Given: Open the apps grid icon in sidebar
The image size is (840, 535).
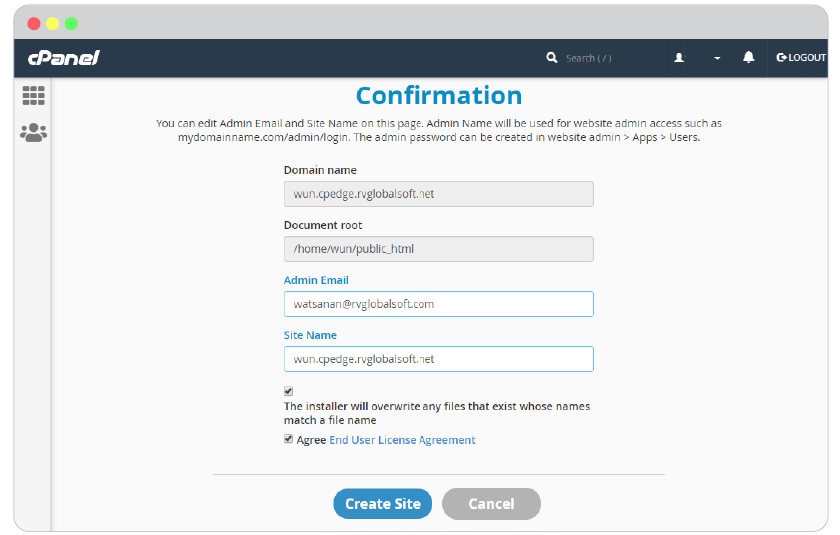Looking at the screenshot, I should [33, 95].
